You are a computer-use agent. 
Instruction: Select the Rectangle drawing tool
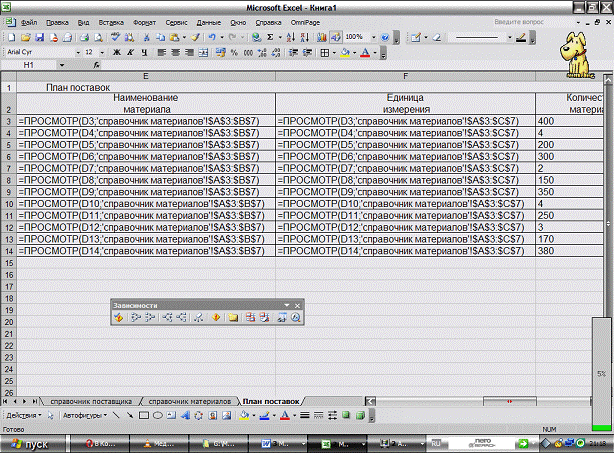pos(143,413)
